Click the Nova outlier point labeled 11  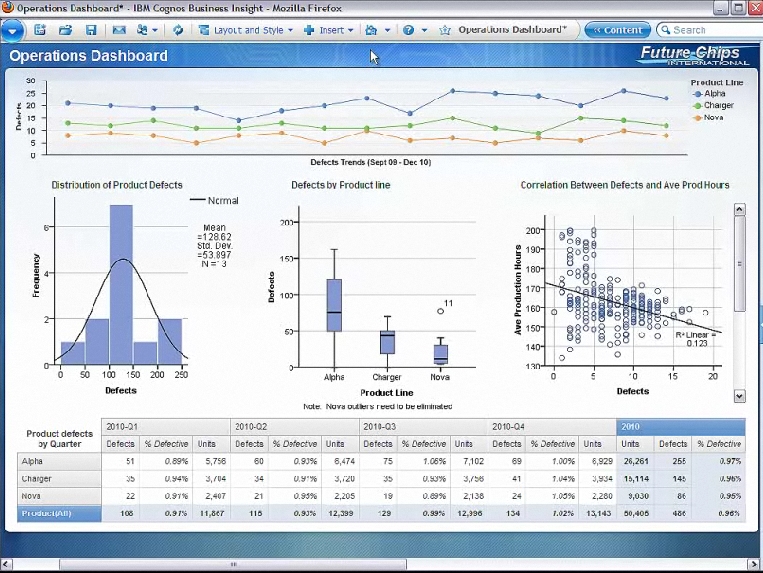(440, 311)
